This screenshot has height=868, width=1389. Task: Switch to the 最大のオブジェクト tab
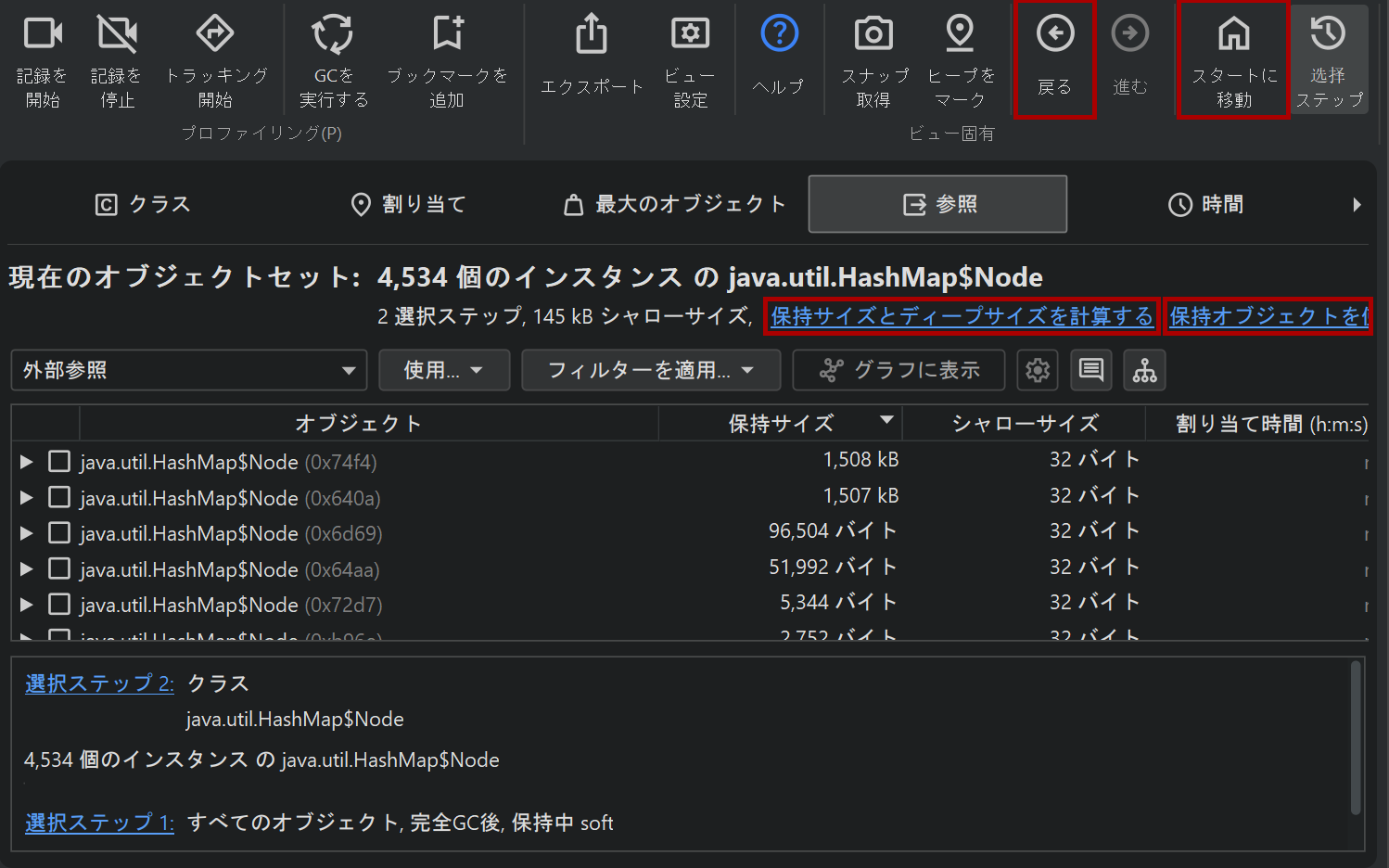(675, 204)
